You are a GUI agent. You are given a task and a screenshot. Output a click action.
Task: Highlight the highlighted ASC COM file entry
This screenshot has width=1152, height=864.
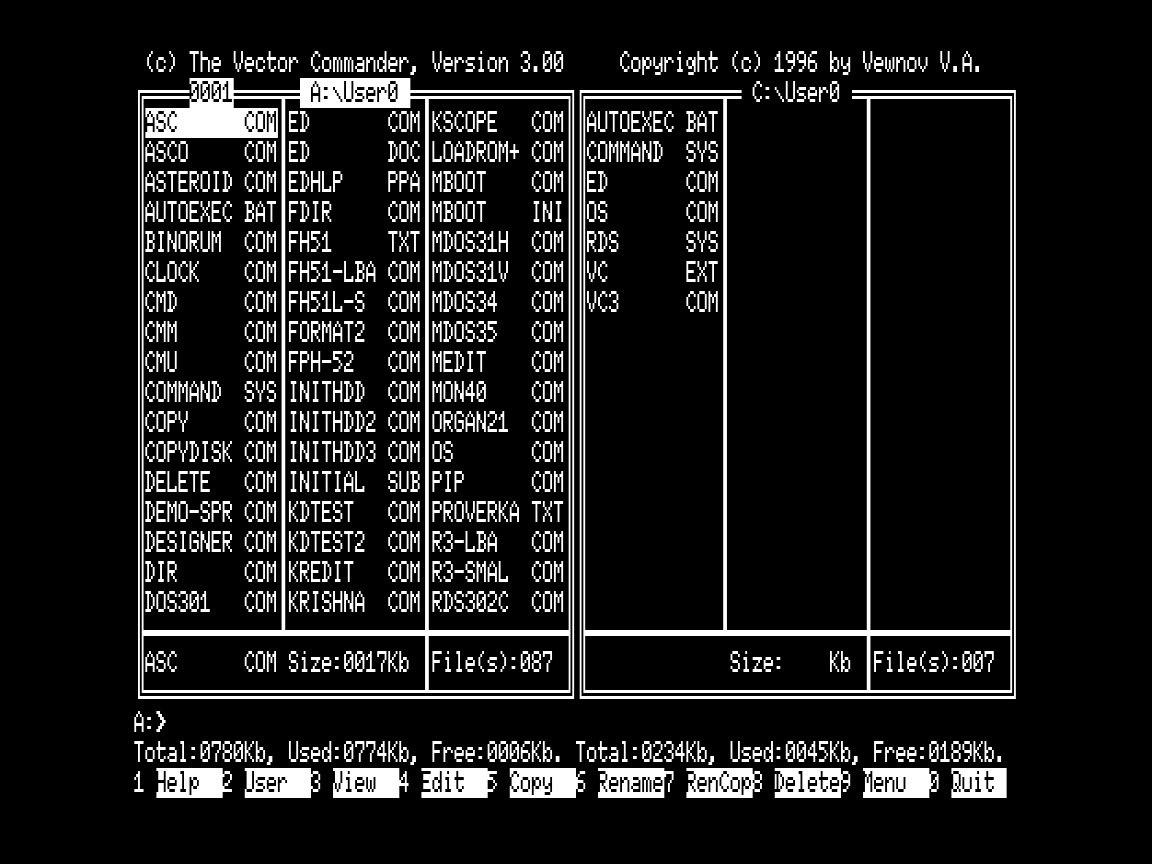coord(211,123)
